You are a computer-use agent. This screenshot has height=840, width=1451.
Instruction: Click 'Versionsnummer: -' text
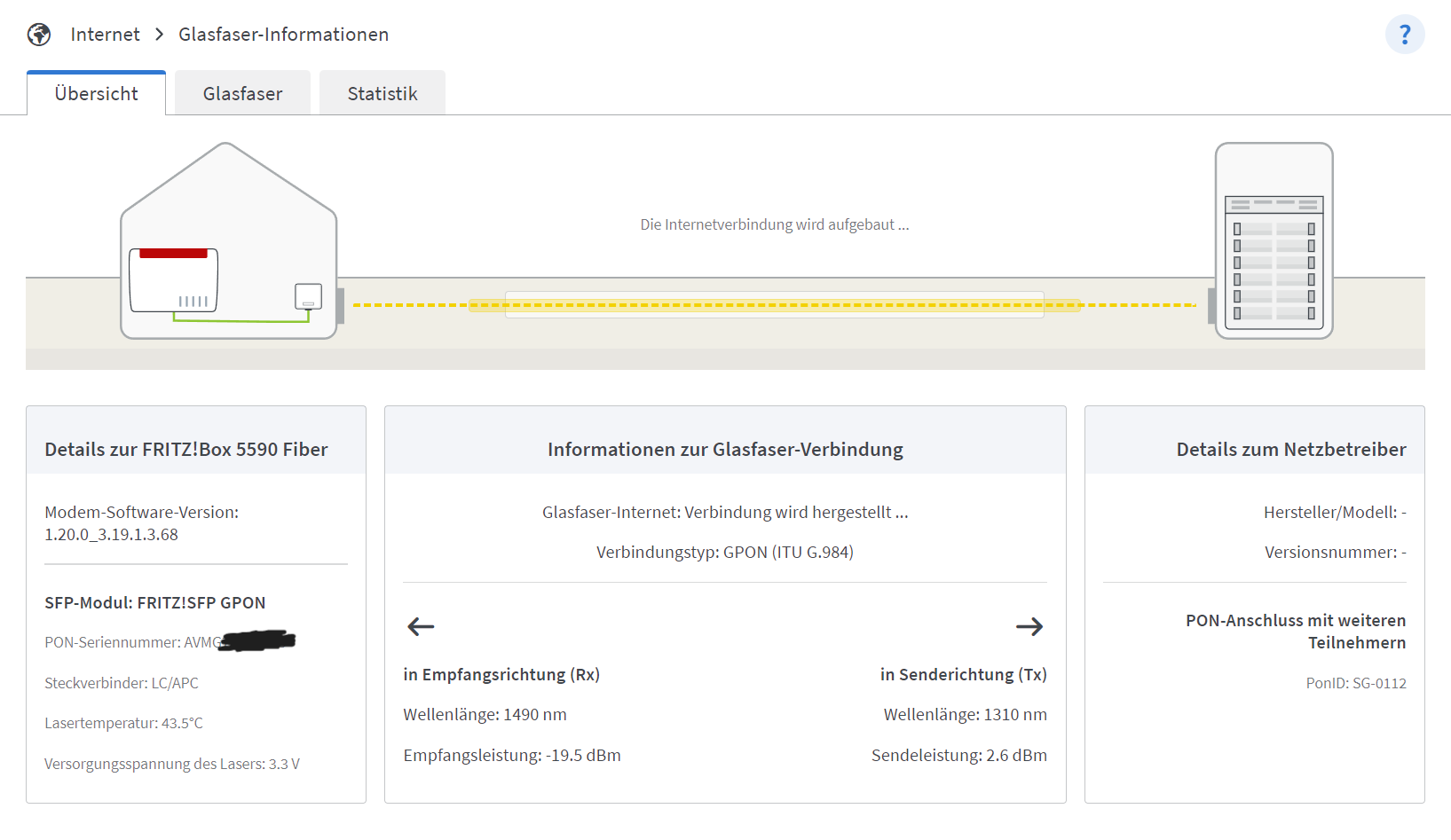[1336, 553]
